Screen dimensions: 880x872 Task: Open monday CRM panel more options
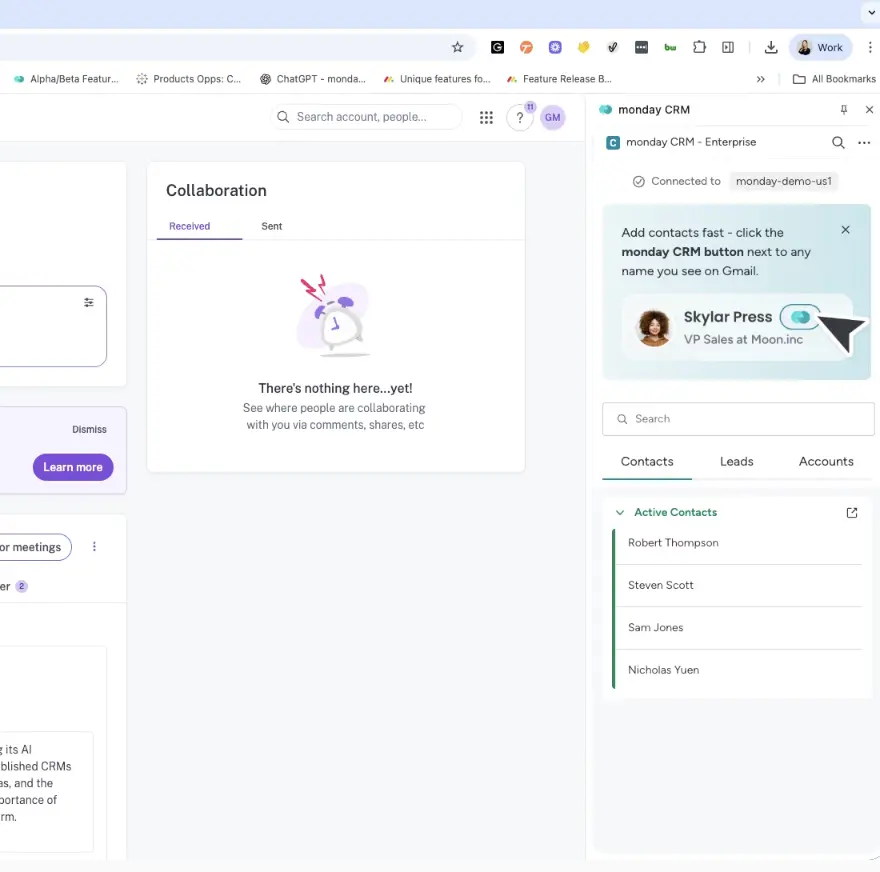click(864, 143)
